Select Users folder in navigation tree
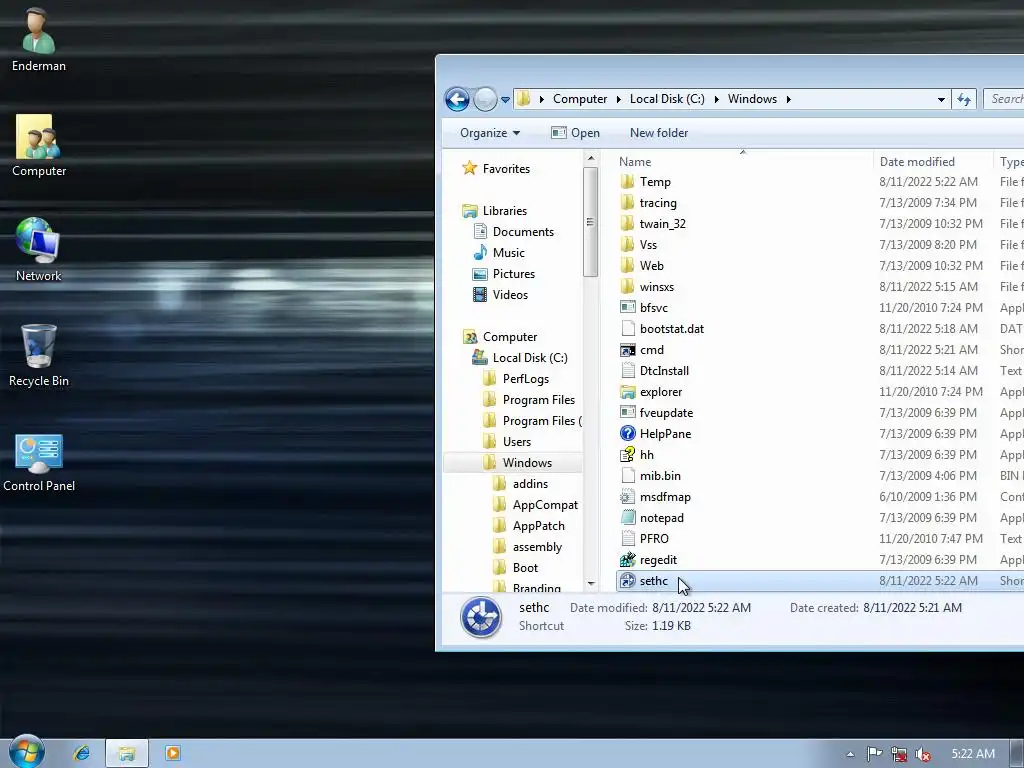The width and height of the screenshot is (1024, 768). pyautogui.click(x=507, y=441)
